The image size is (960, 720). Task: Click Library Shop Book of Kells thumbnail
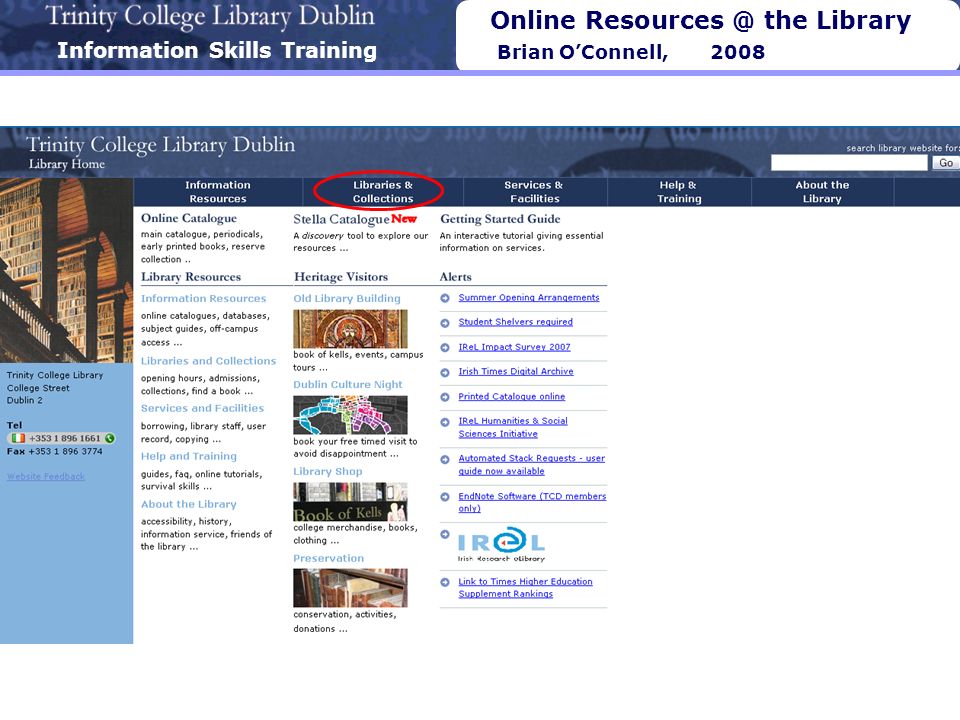pos(350,502)
